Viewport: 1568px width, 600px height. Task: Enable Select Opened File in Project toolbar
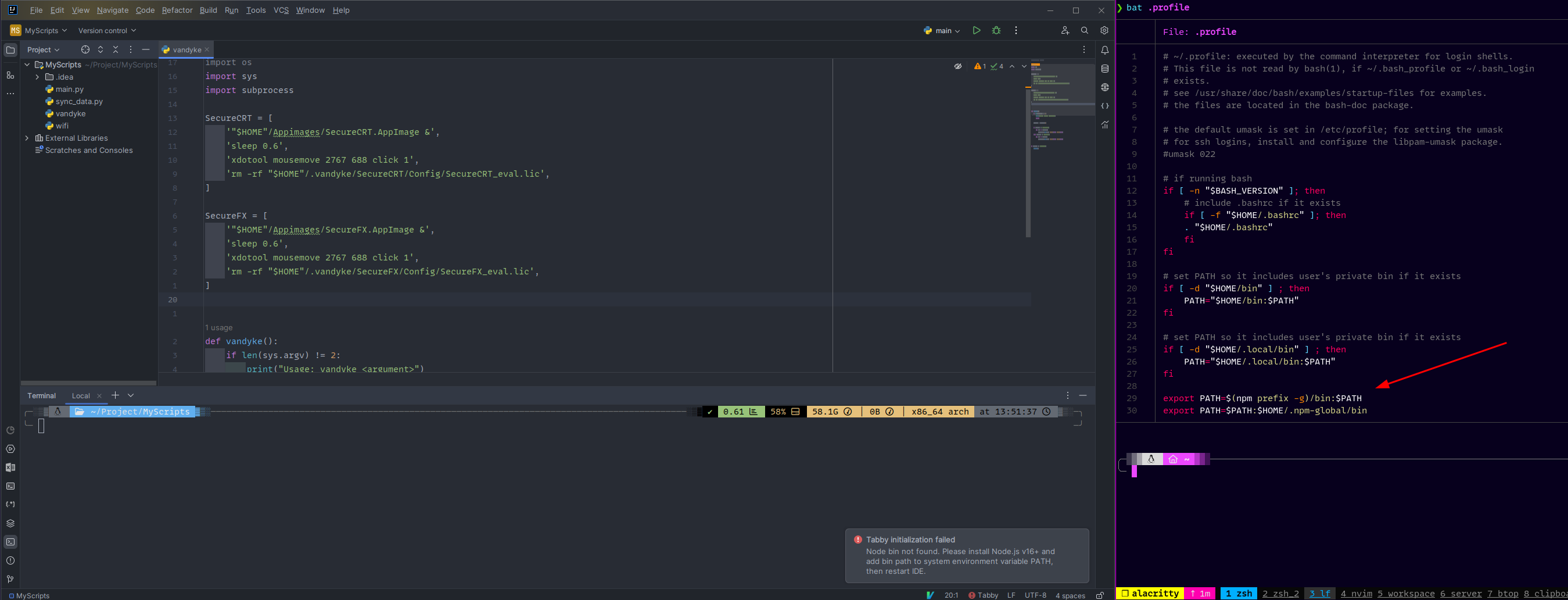(85, 49)
